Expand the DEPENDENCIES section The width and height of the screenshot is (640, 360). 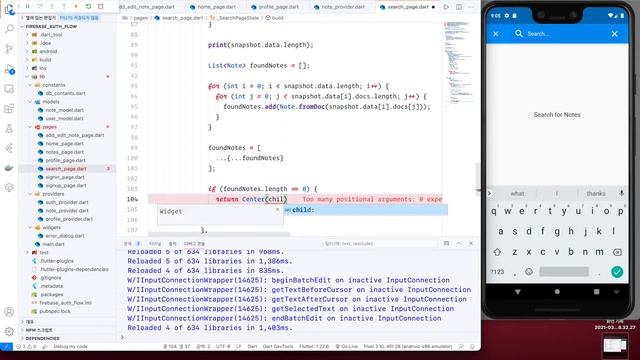click(42, 338)
